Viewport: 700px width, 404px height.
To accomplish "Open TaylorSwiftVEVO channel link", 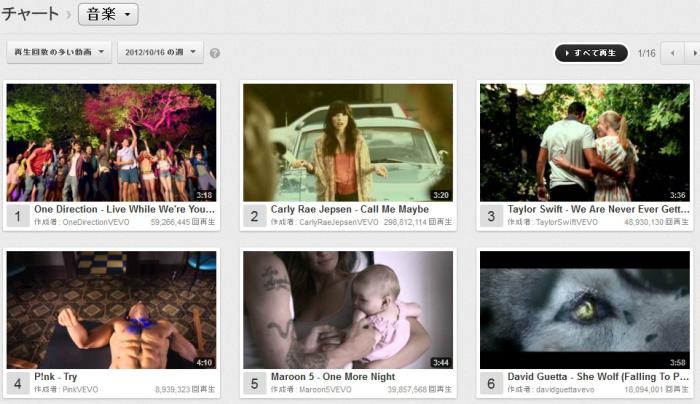I will [x=567, y=222].
